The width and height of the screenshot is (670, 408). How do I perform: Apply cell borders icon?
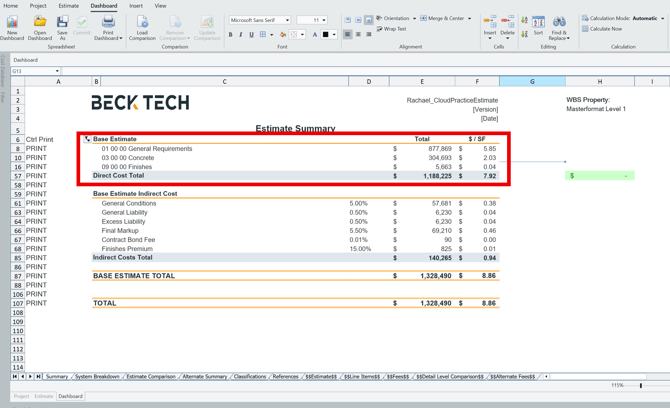tap(263, 35)
